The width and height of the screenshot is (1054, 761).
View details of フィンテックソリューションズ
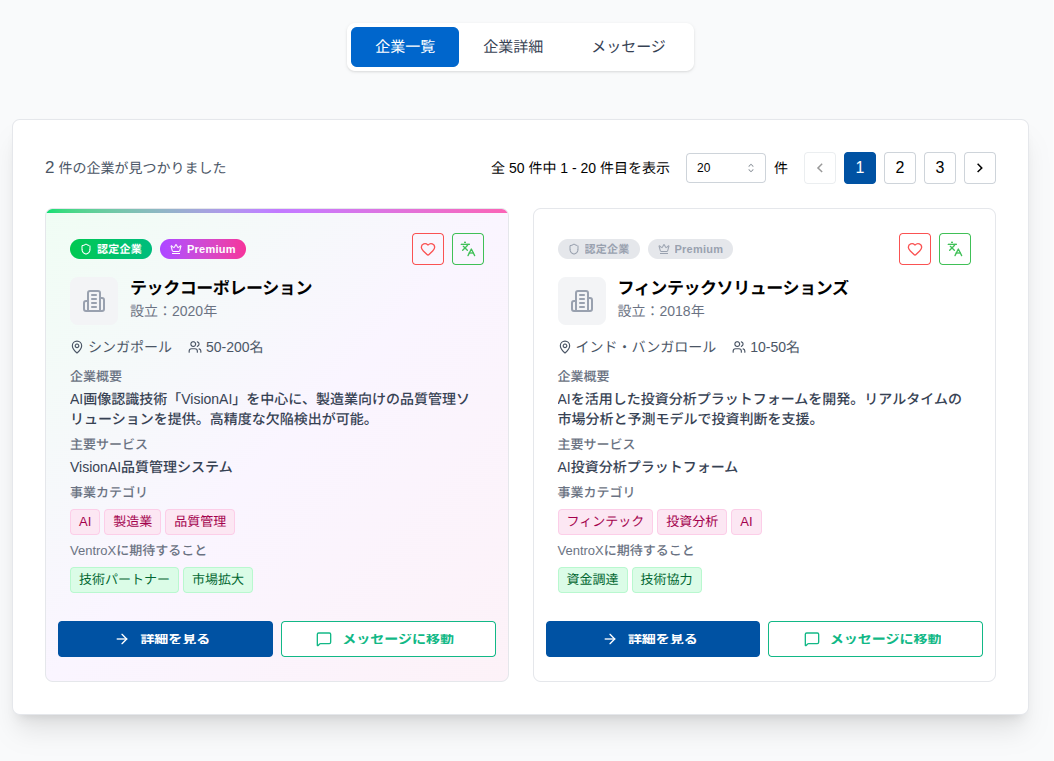[653, 639]
